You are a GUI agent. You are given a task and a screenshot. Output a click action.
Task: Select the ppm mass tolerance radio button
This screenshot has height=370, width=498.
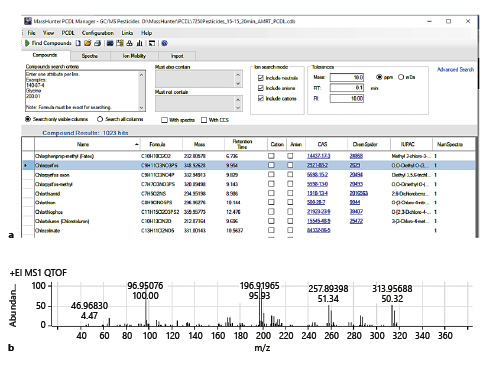(x=379, y=77)
